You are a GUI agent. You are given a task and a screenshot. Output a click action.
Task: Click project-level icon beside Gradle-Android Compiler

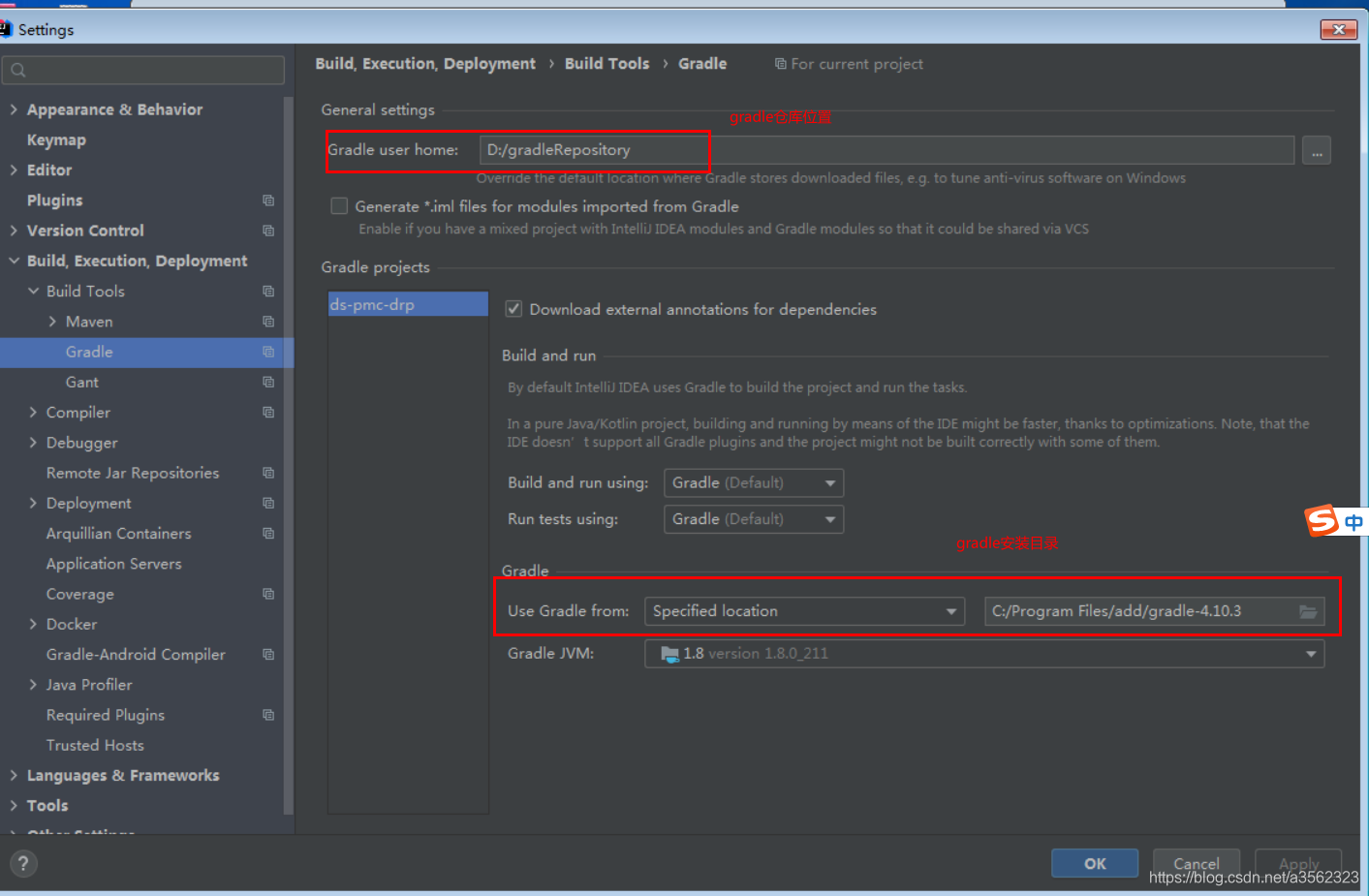tap(268, 655)
